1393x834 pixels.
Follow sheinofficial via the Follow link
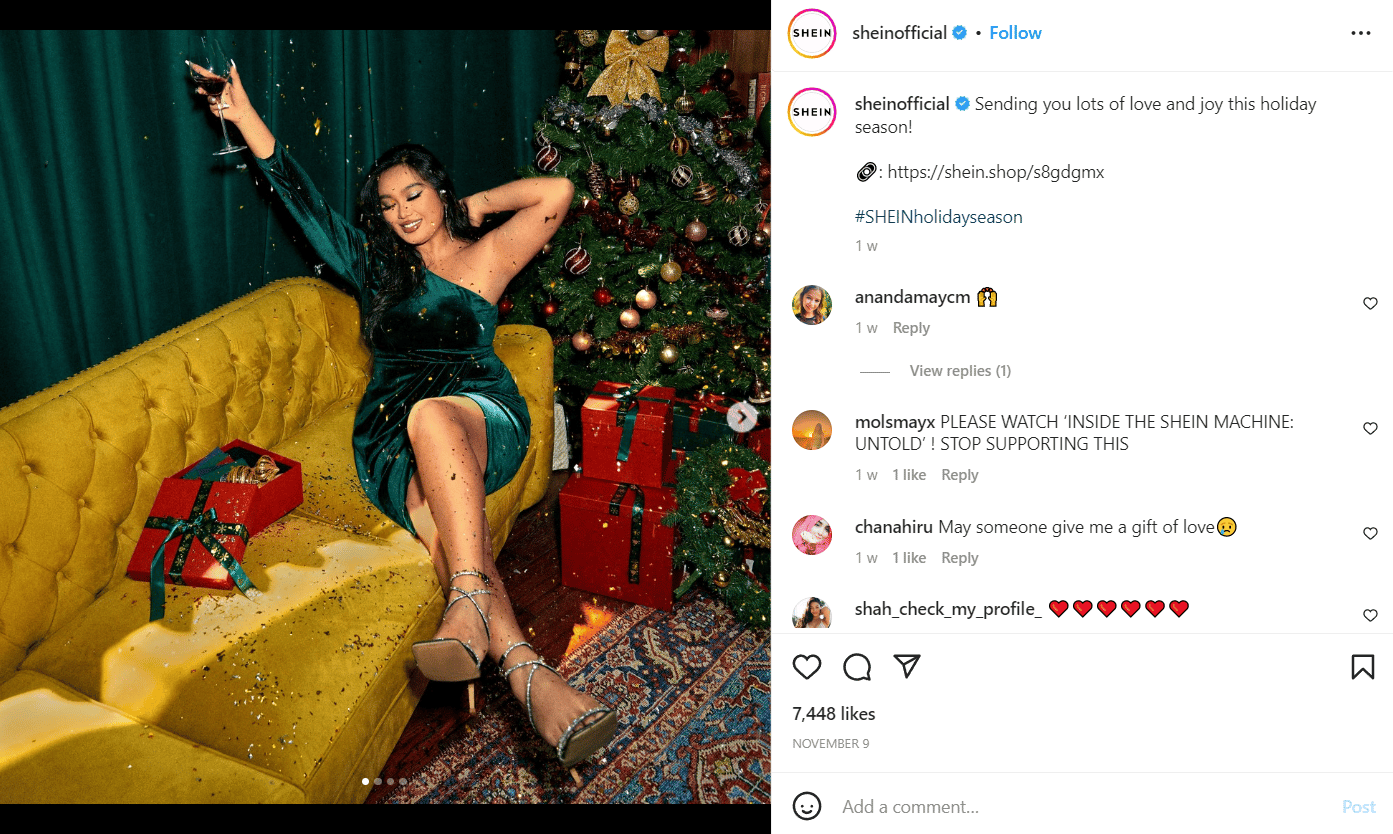click(1015, 32)
